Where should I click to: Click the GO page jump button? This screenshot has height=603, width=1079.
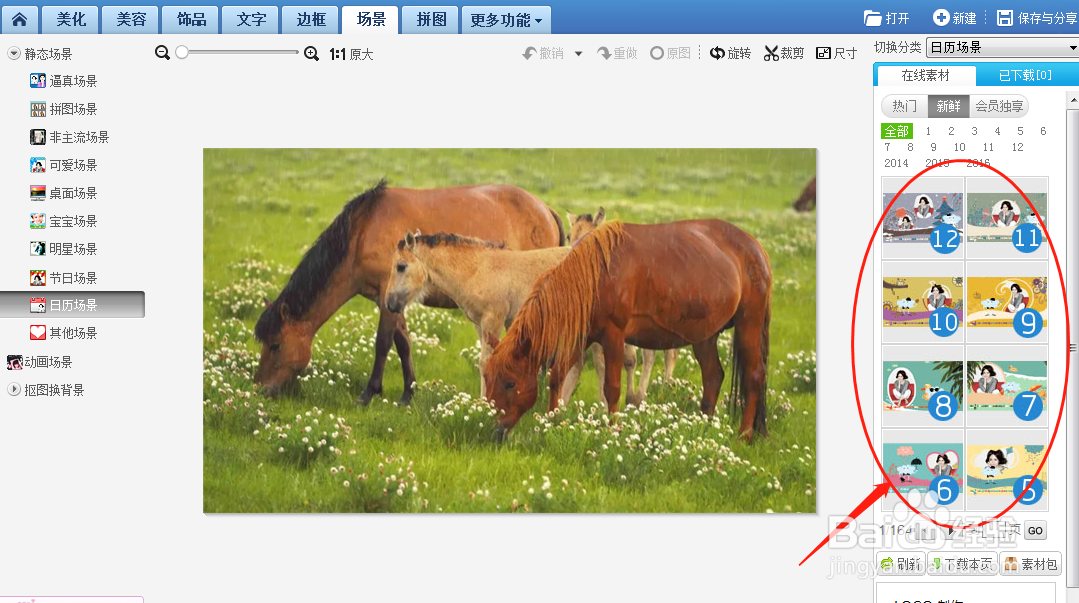pyautogui.click(x=1036, y=530)
